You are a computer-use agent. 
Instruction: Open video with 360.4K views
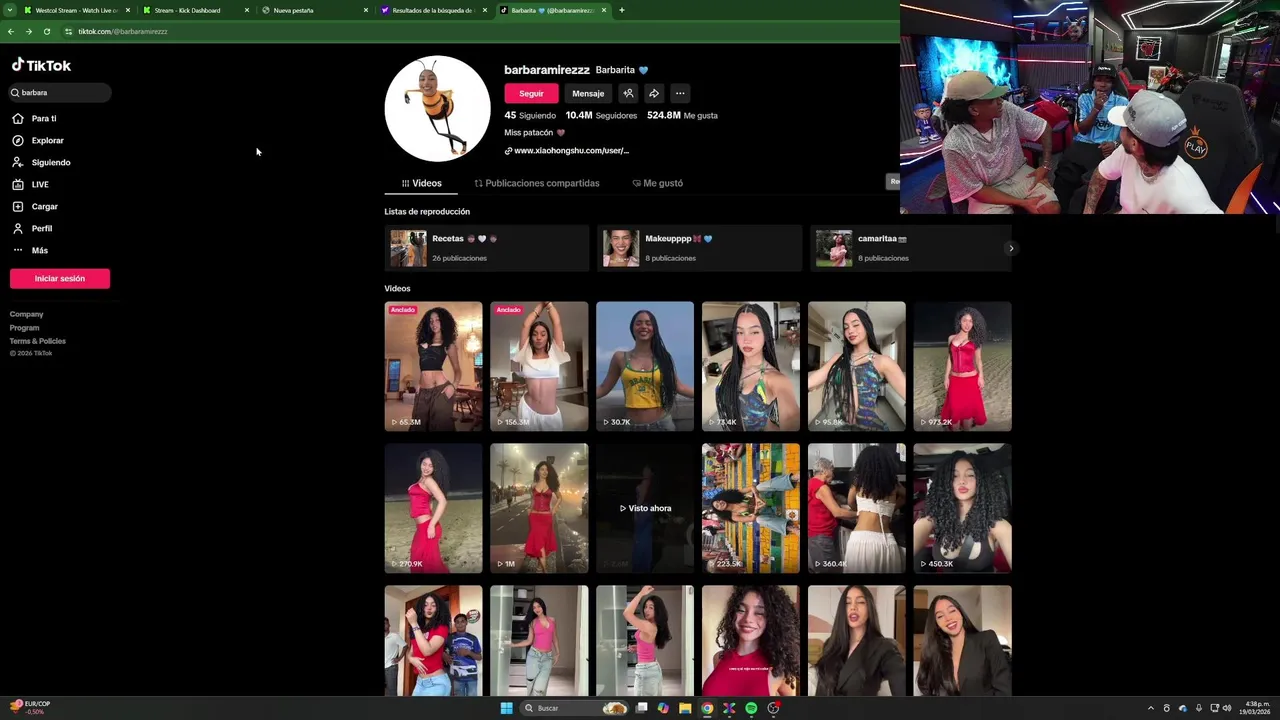(x=857, y=508)
